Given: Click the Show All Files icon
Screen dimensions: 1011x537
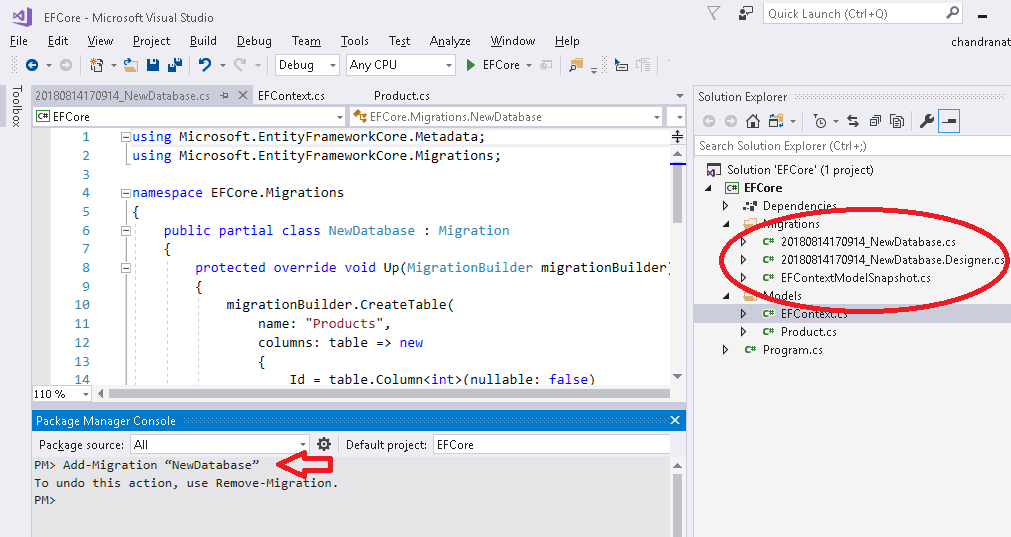Looking at the screenshot, I should click(896, 121).
